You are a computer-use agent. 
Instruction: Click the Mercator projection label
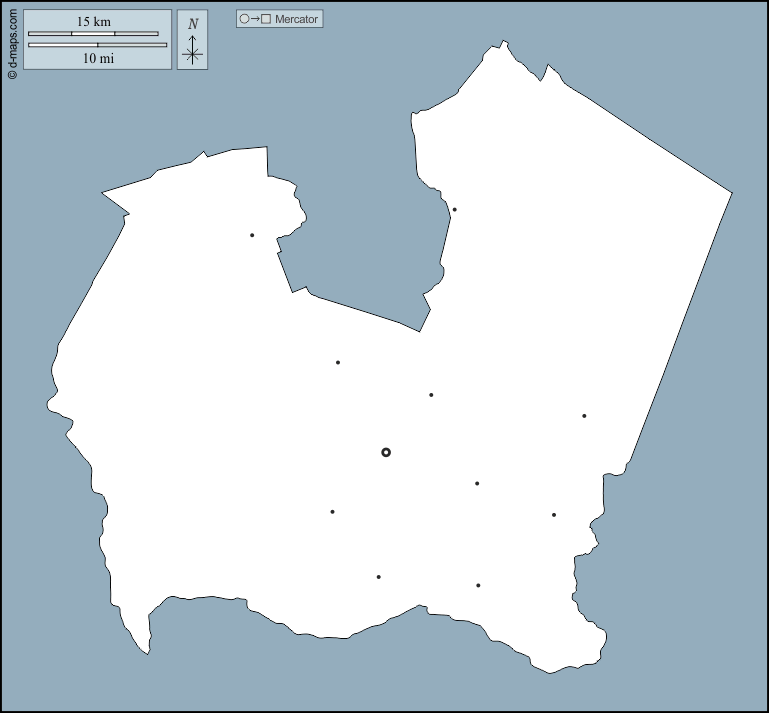click(x=297, y=19)
